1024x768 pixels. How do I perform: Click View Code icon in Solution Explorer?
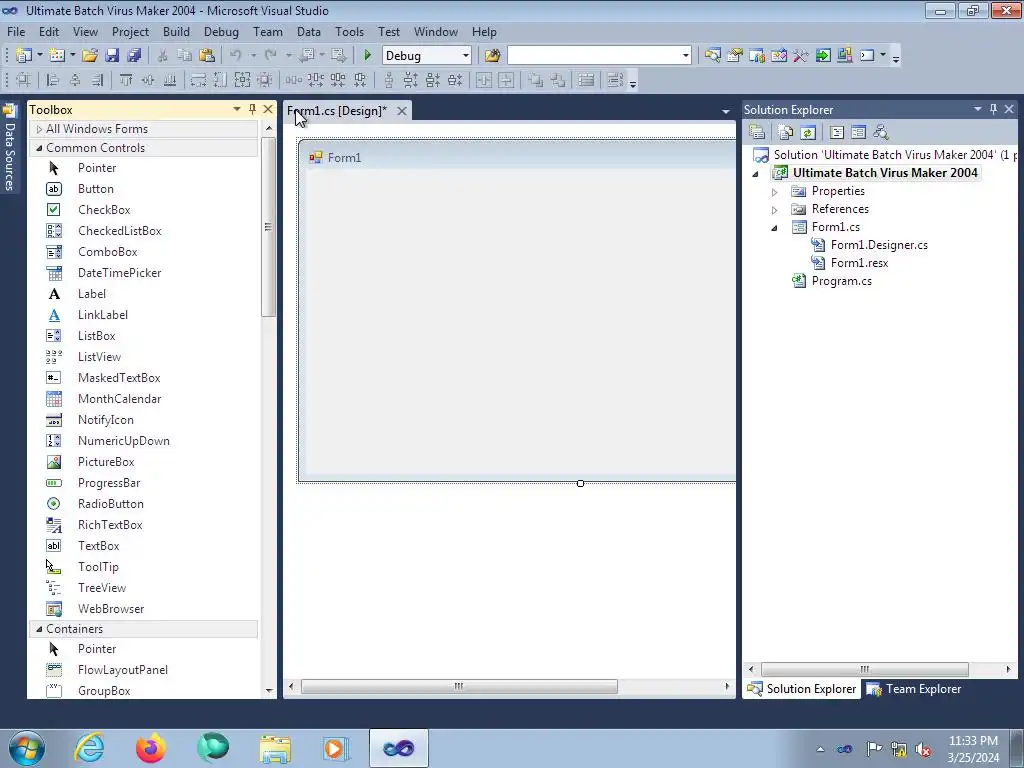coord(837,133)
